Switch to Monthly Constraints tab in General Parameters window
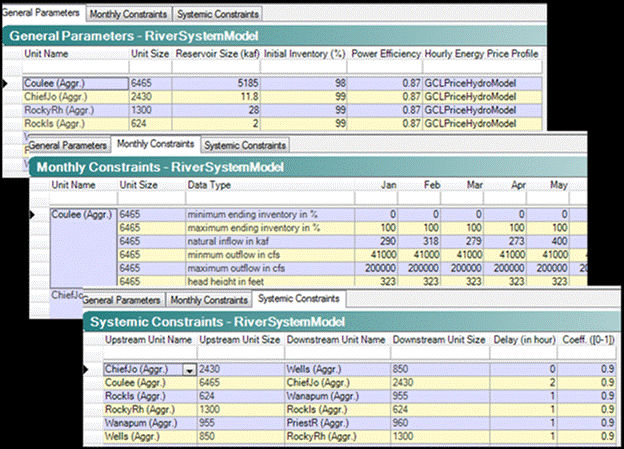This screenshot has height=449, width=624. pos(128,14)
